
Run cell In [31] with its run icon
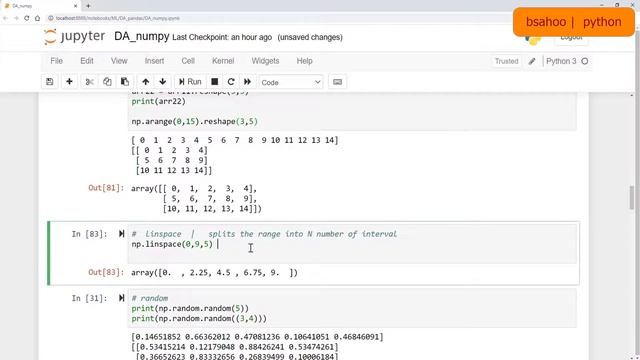point(121,298)
